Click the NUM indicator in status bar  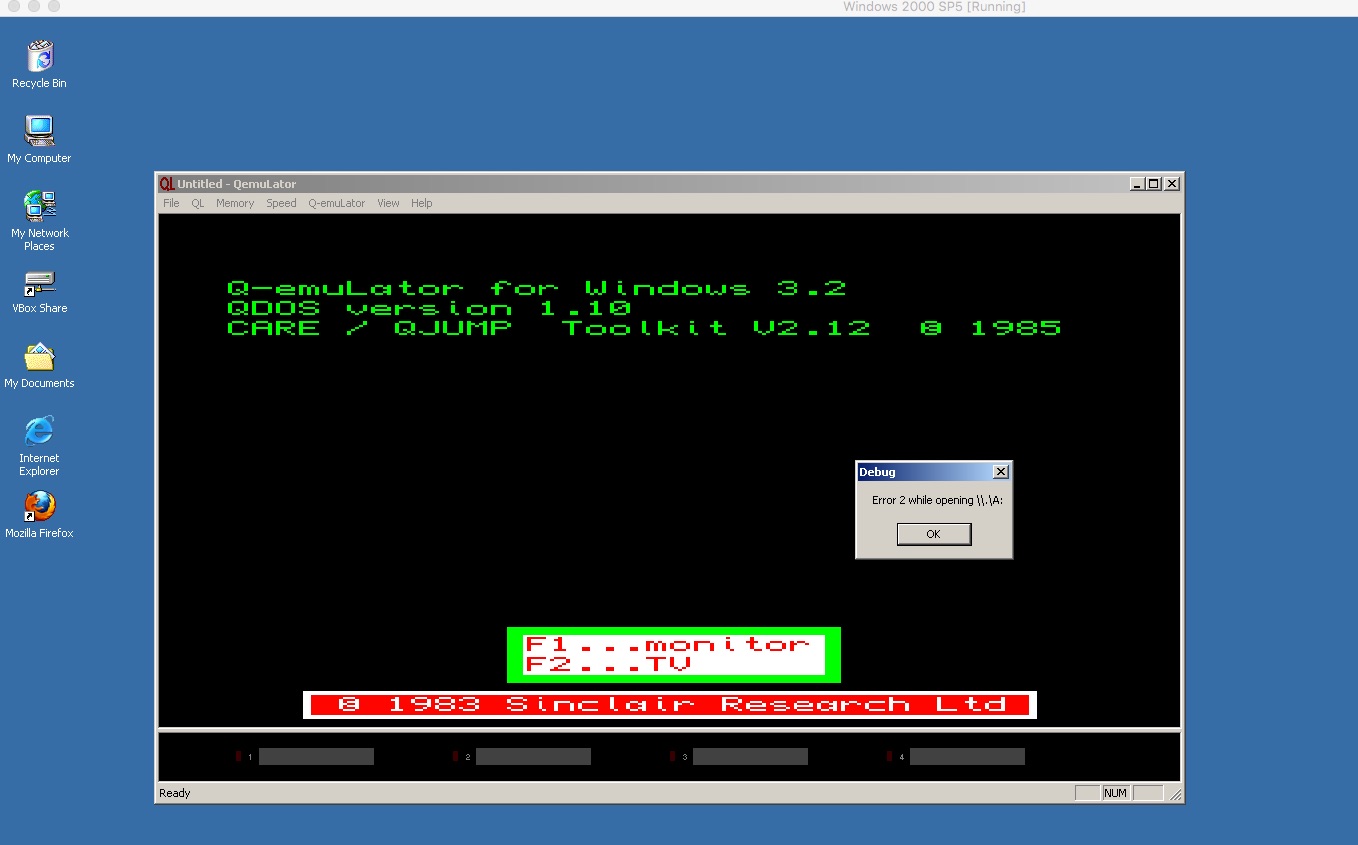pyautogui.click(x=1116, y=793)
